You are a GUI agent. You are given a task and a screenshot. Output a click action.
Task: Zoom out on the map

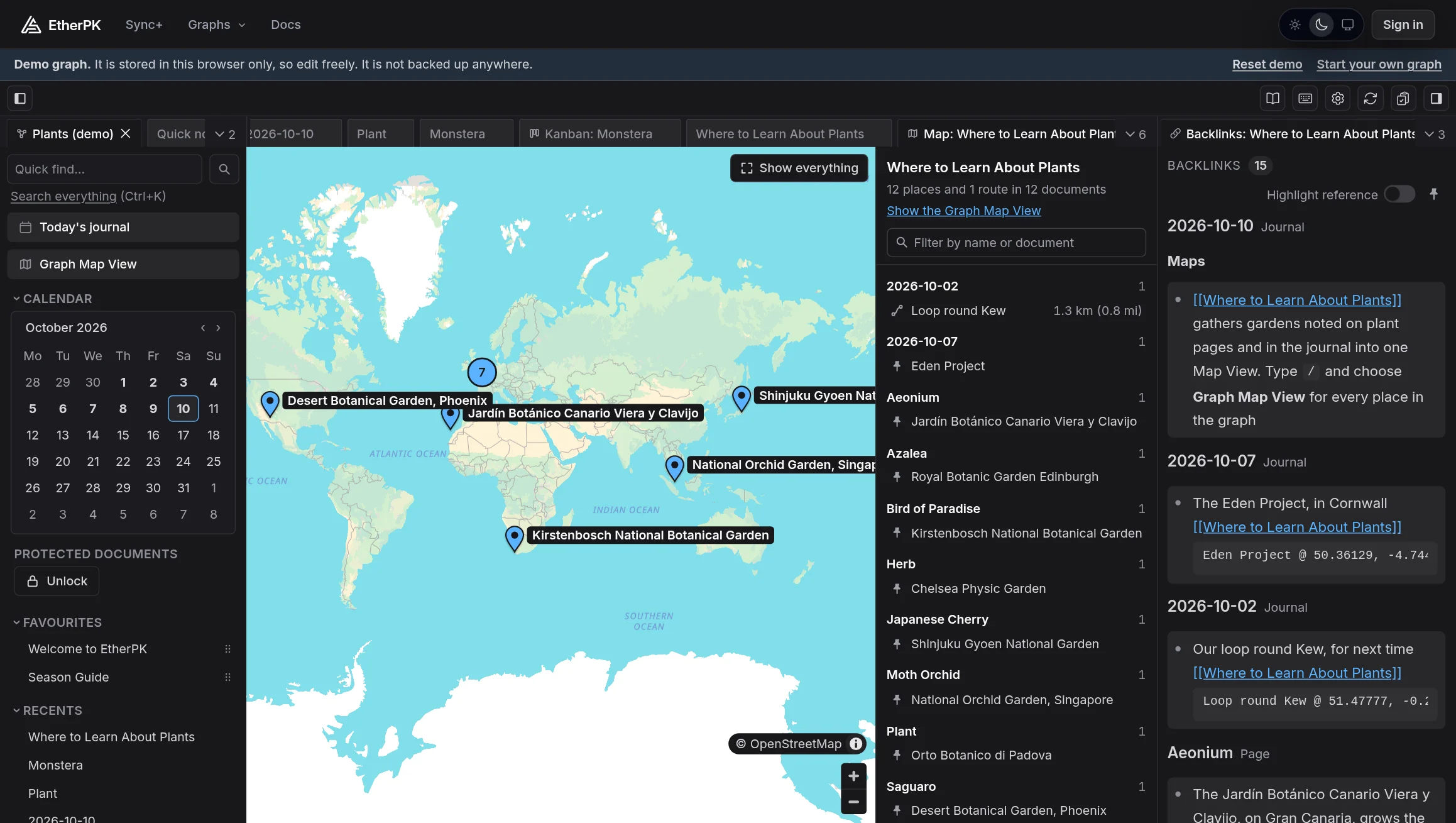click(853, 802)
